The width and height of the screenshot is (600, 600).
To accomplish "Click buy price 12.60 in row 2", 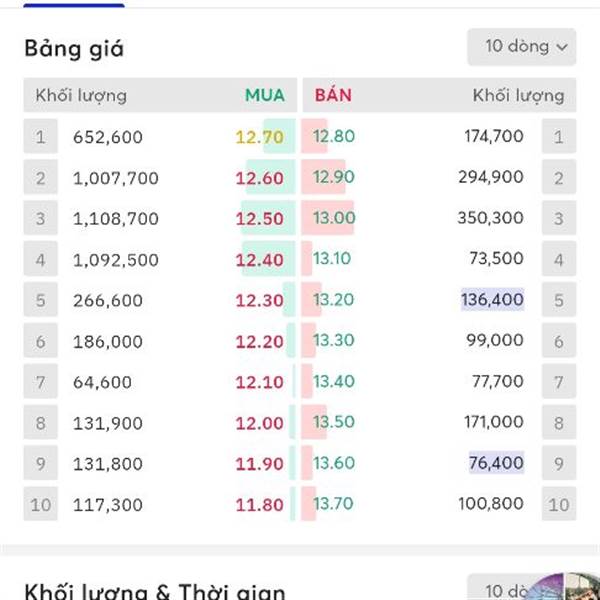I will coord(259,178).
